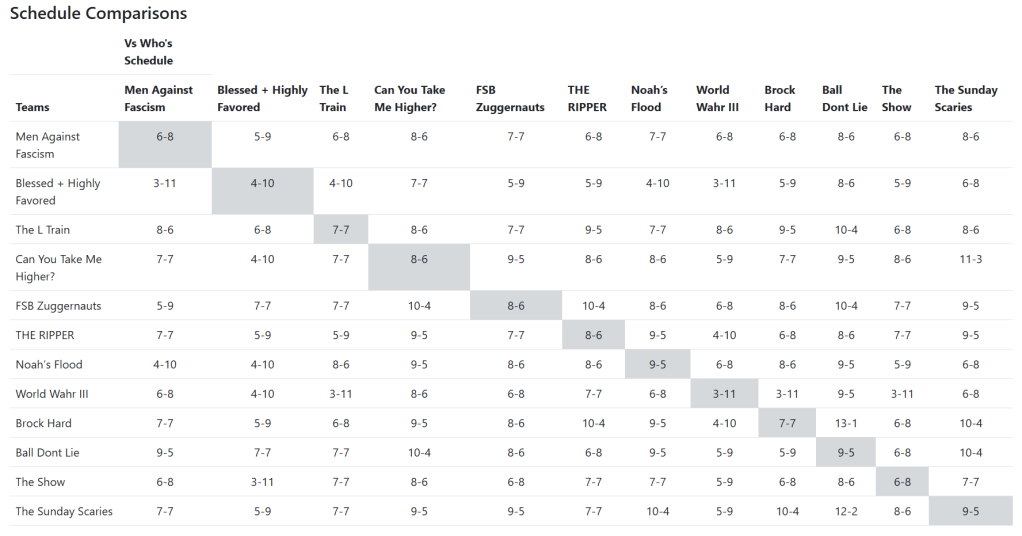This screenshot has width=1022, height=536.
Task: Click "The Show" row label
Action: pos(41,482)
